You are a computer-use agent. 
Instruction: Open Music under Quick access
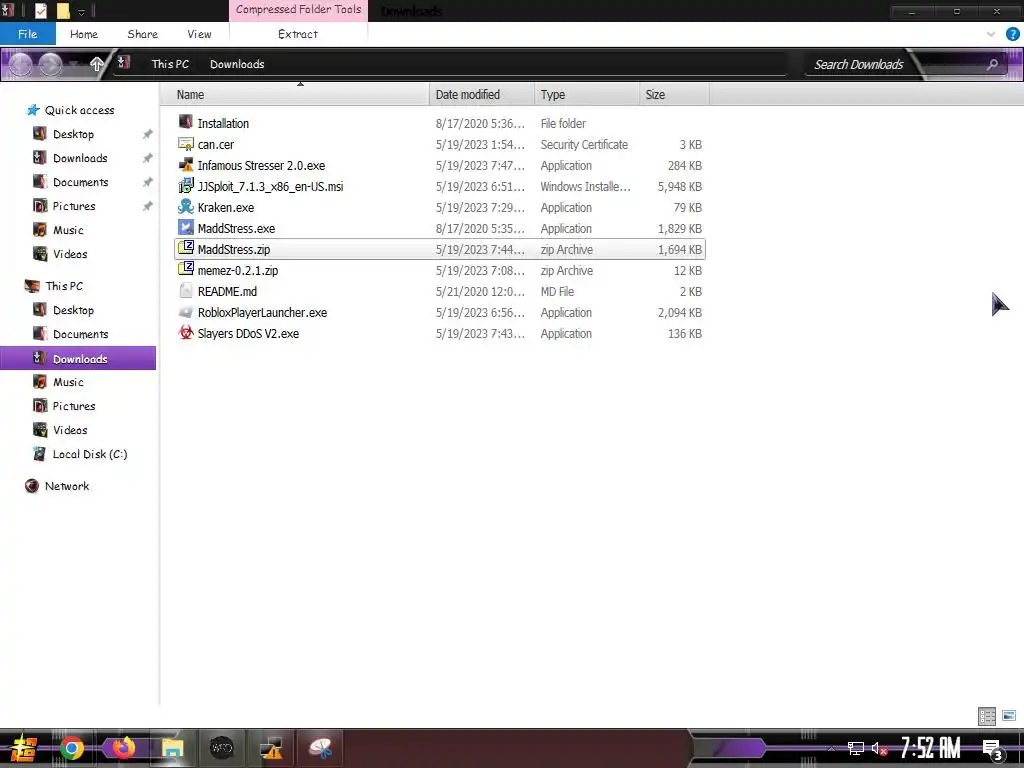click(68, 230)
